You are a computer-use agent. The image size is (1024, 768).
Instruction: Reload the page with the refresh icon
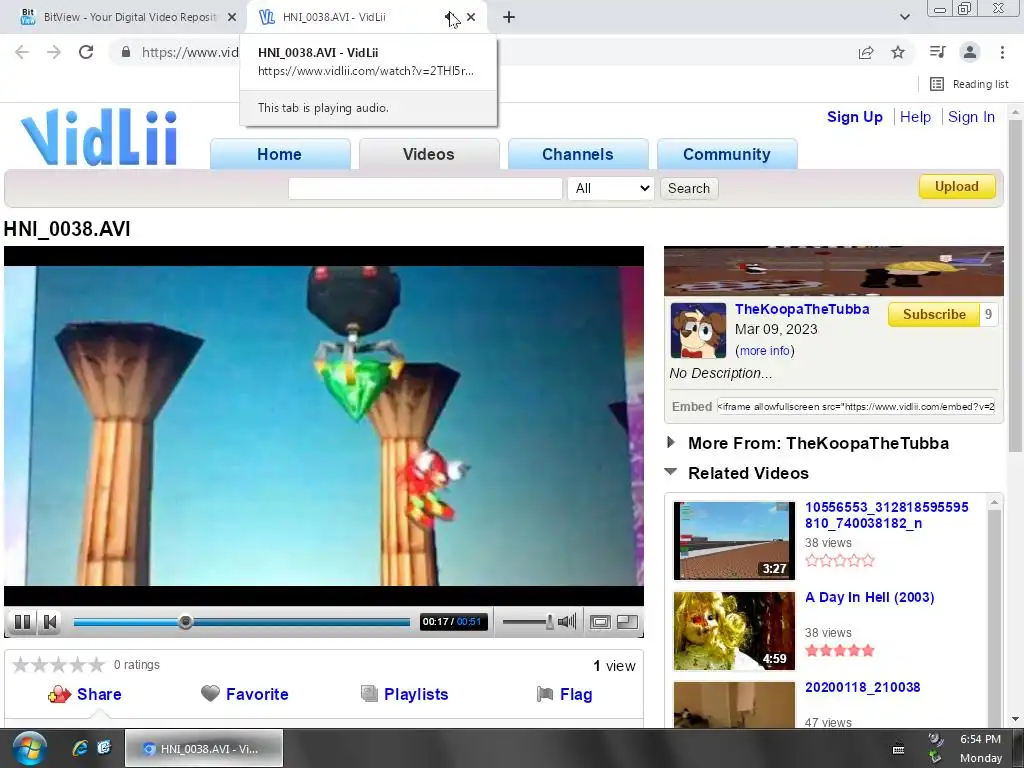coord(86,52)
